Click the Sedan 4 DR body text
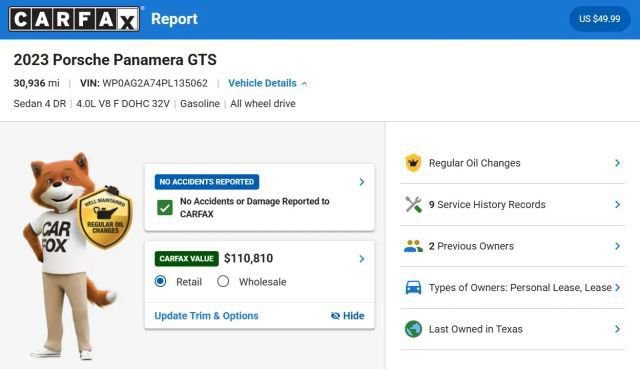This screenshot has height=369, width=640. pyautogui.click(x=40, y=104)
